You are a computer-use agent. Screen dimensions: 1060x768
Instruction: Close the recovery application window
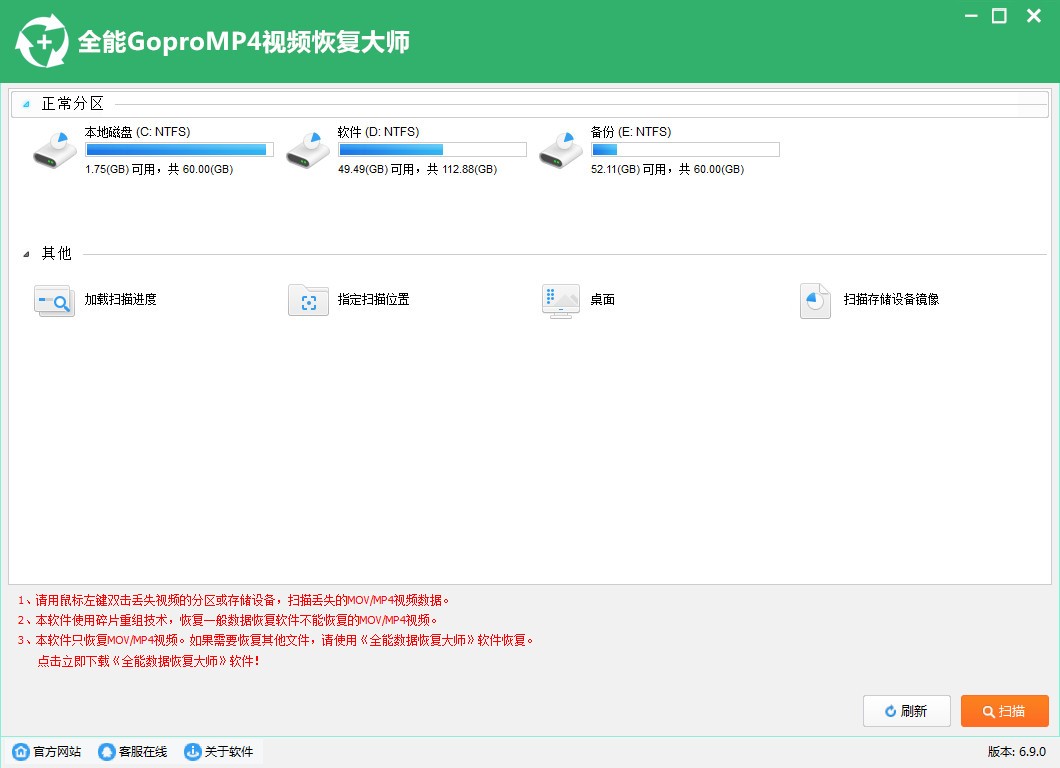pyautogui.click(x=1034, y=16)
